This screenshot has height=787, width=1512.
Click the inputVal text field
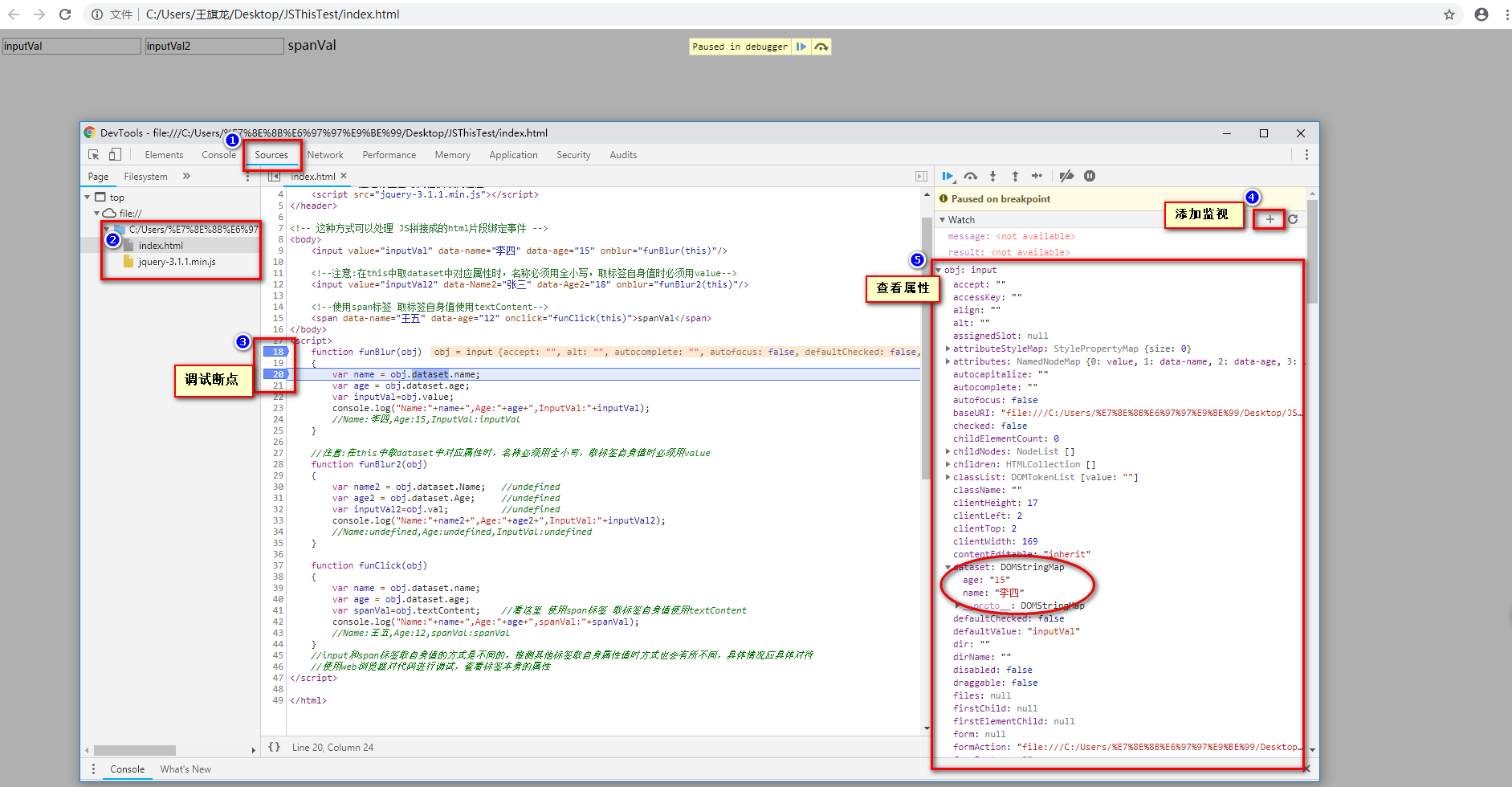pos(71,47)
